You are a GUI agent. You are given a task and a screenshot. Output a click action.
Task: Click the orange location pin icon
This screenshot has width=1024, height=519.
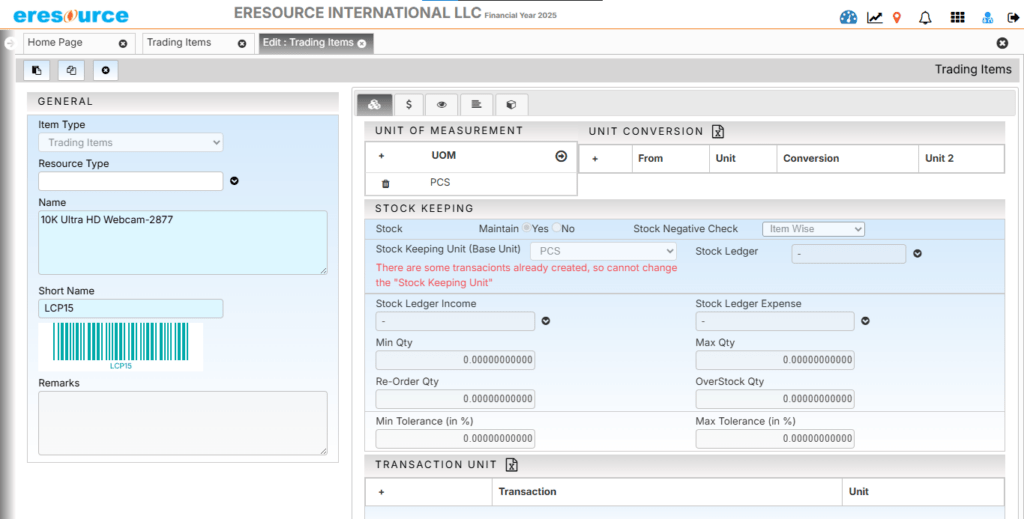897,17
